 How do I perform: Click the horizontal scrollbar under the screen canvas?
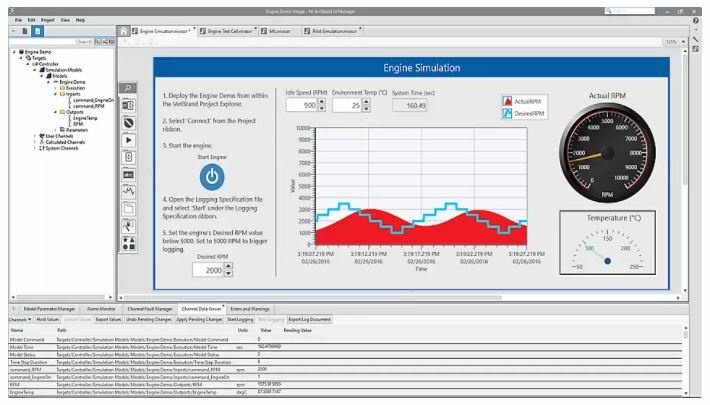(312, 298)
